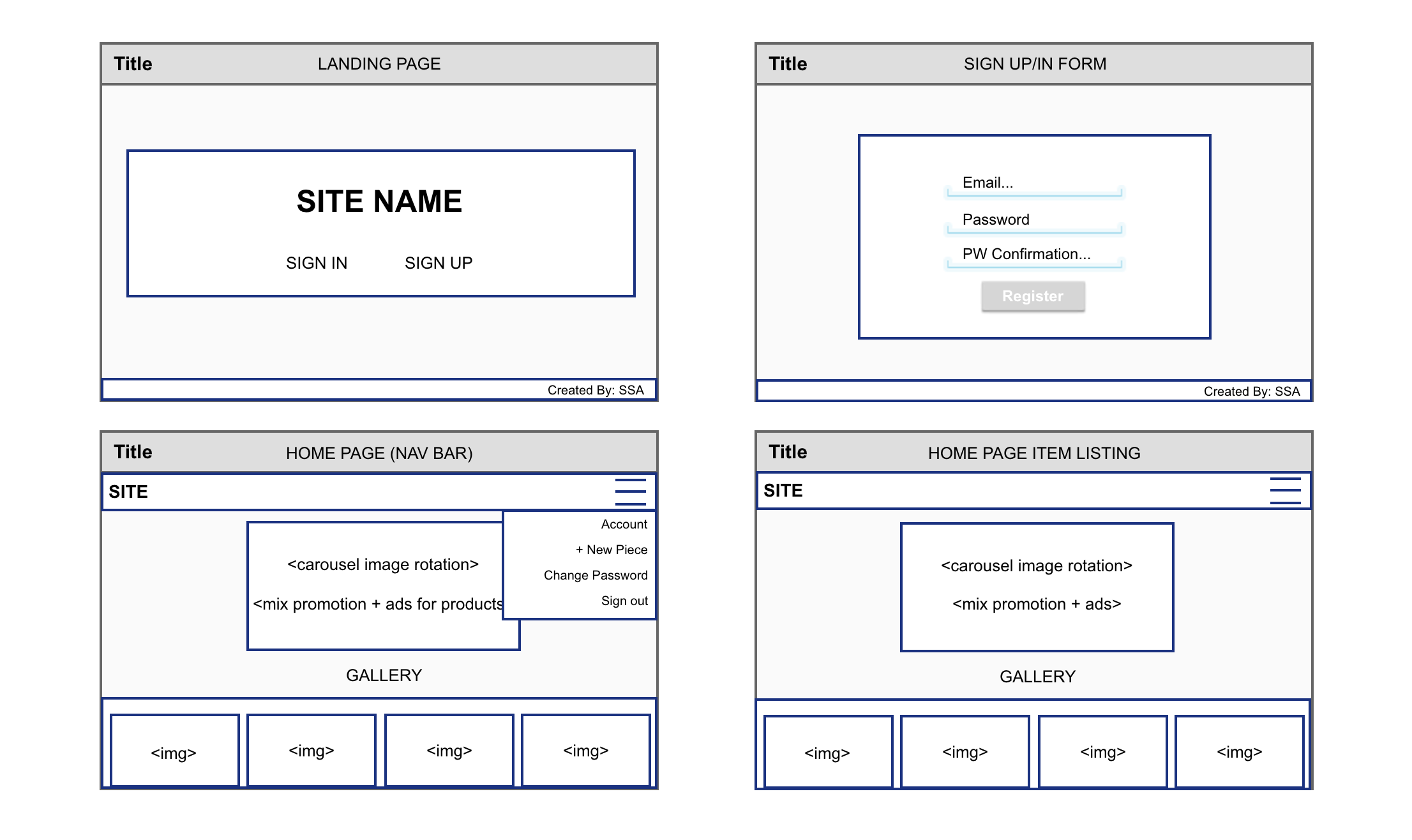Click second gallery img in Item Listing wireframe
The image size is (1412, 840).
[965, 752]
